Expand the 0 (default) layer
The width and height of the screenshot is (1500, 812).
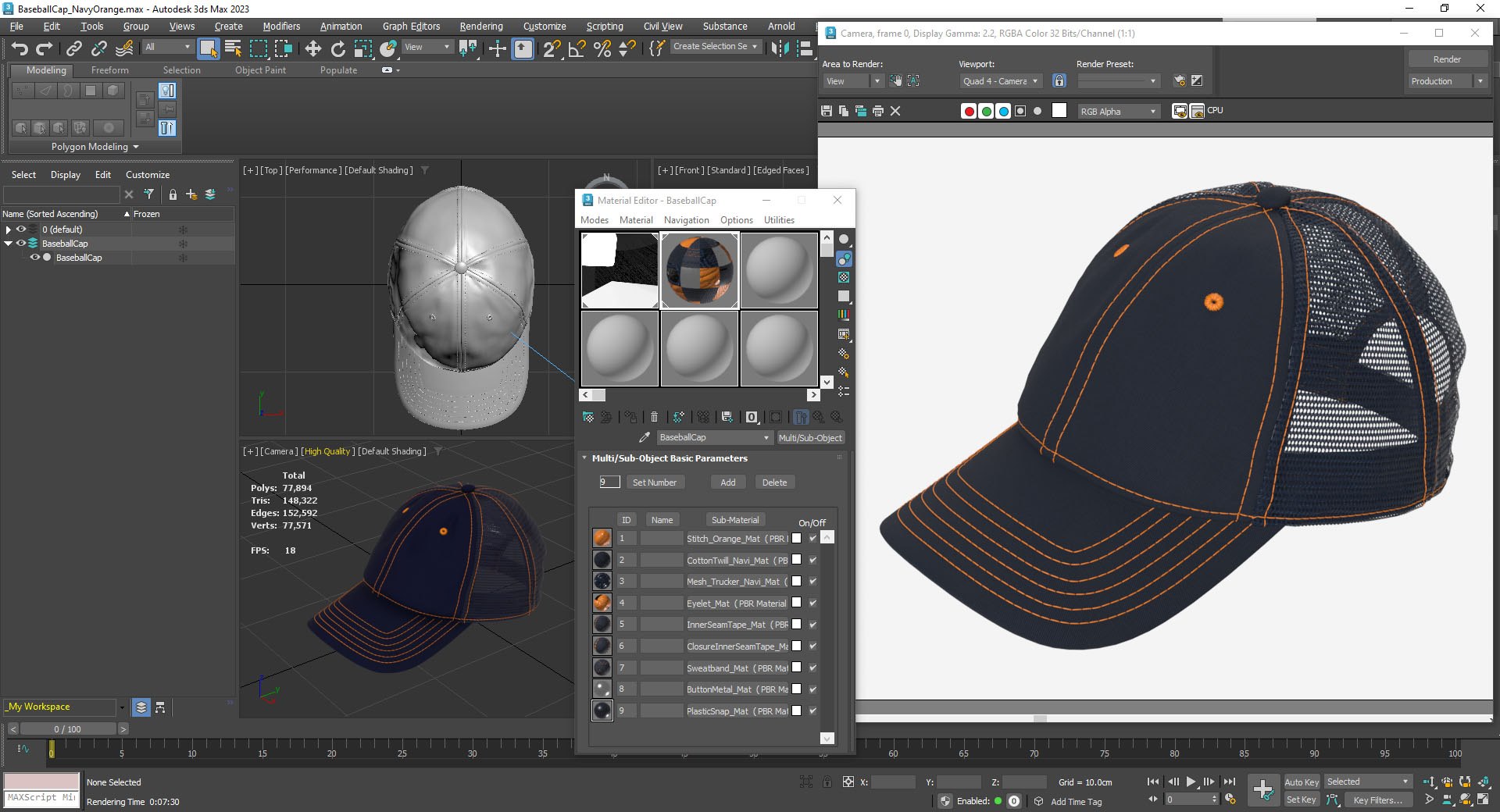[9, 230]
